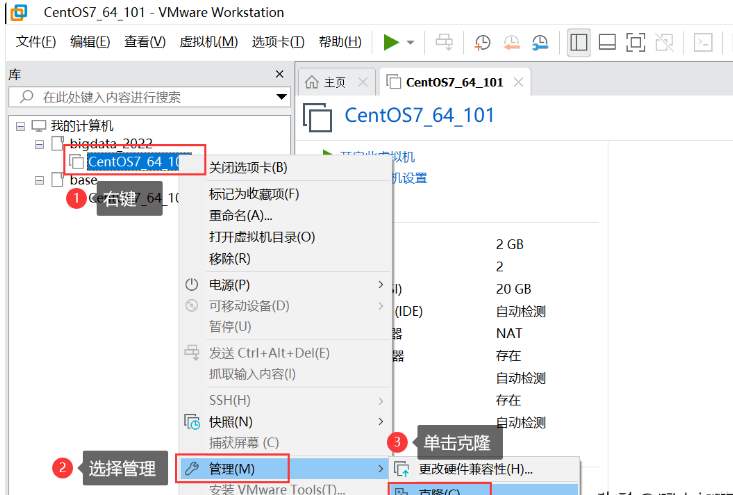This screenshot has width=733, height=495.
Task: Choose 移除(R) from context menu
Action: click(x=287, y=258)
